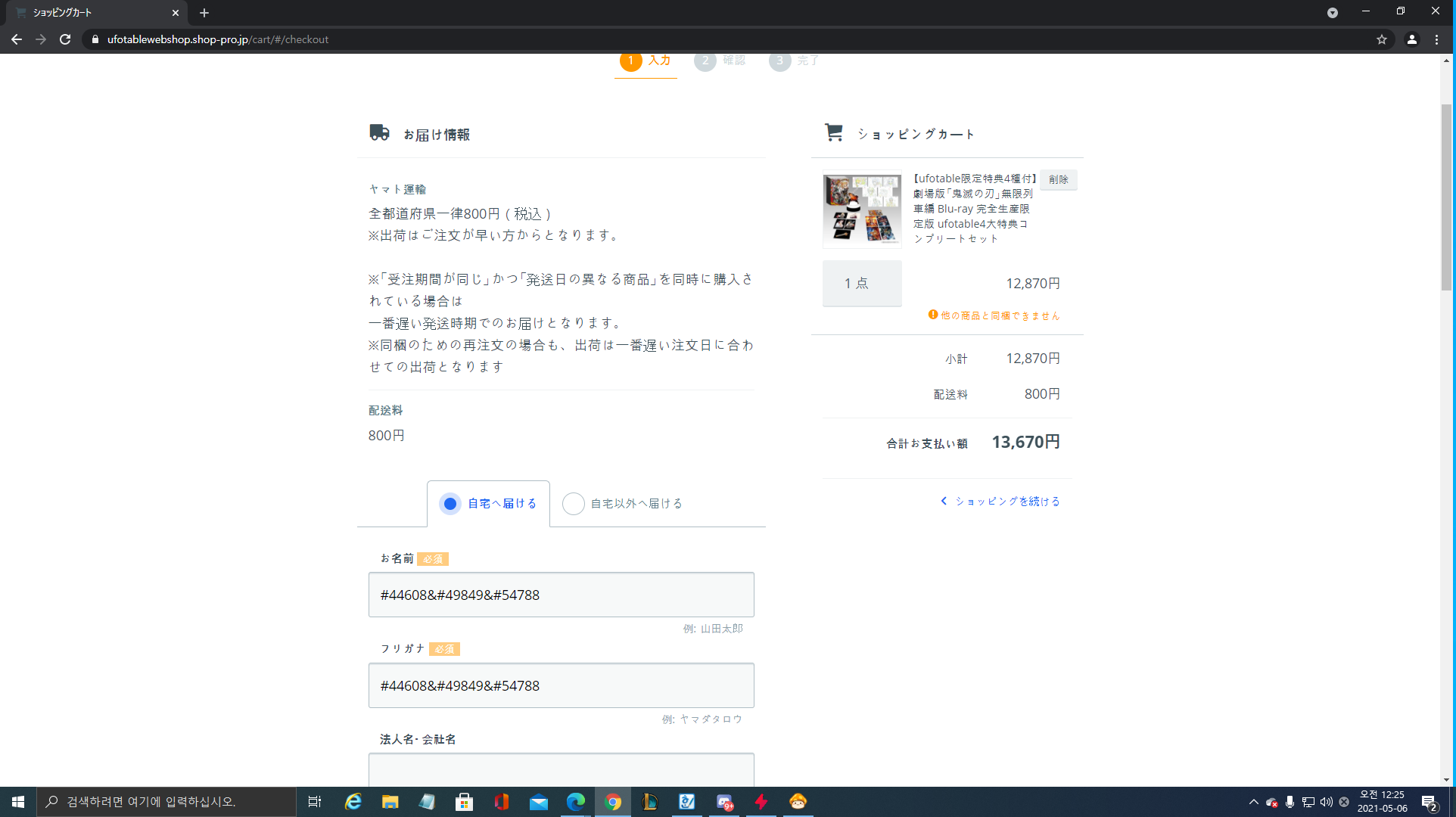Show hidden system tray icons chevron

point(1253,802)
